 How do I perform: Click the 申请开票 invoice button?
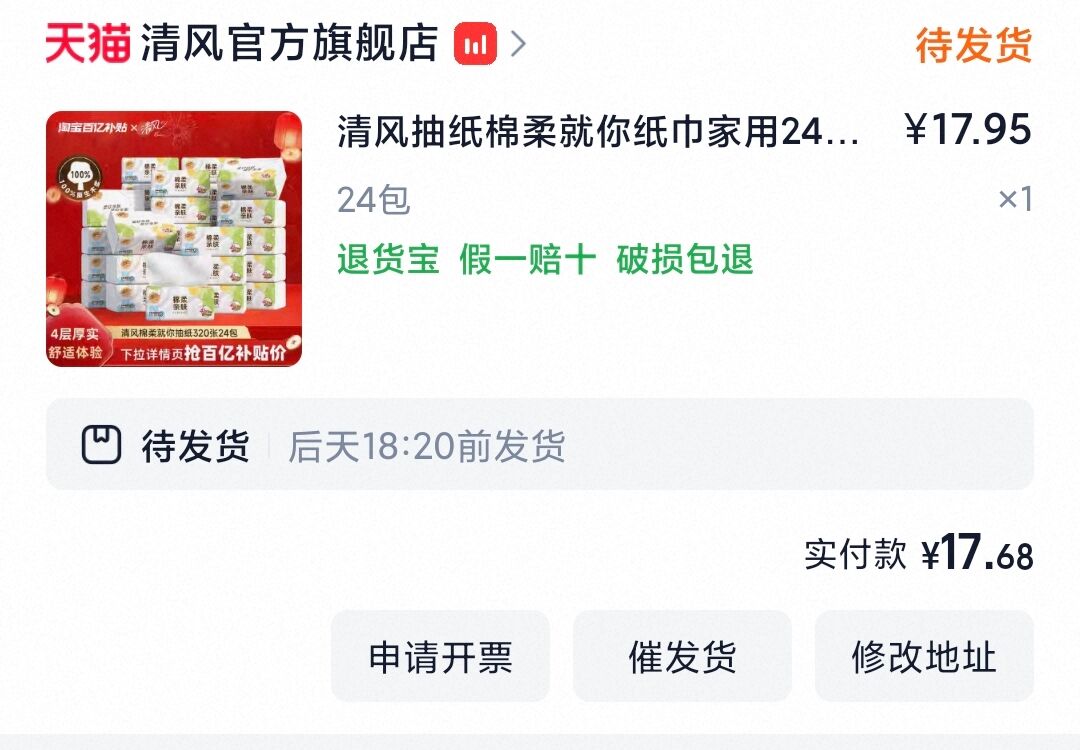coord(440,656)
